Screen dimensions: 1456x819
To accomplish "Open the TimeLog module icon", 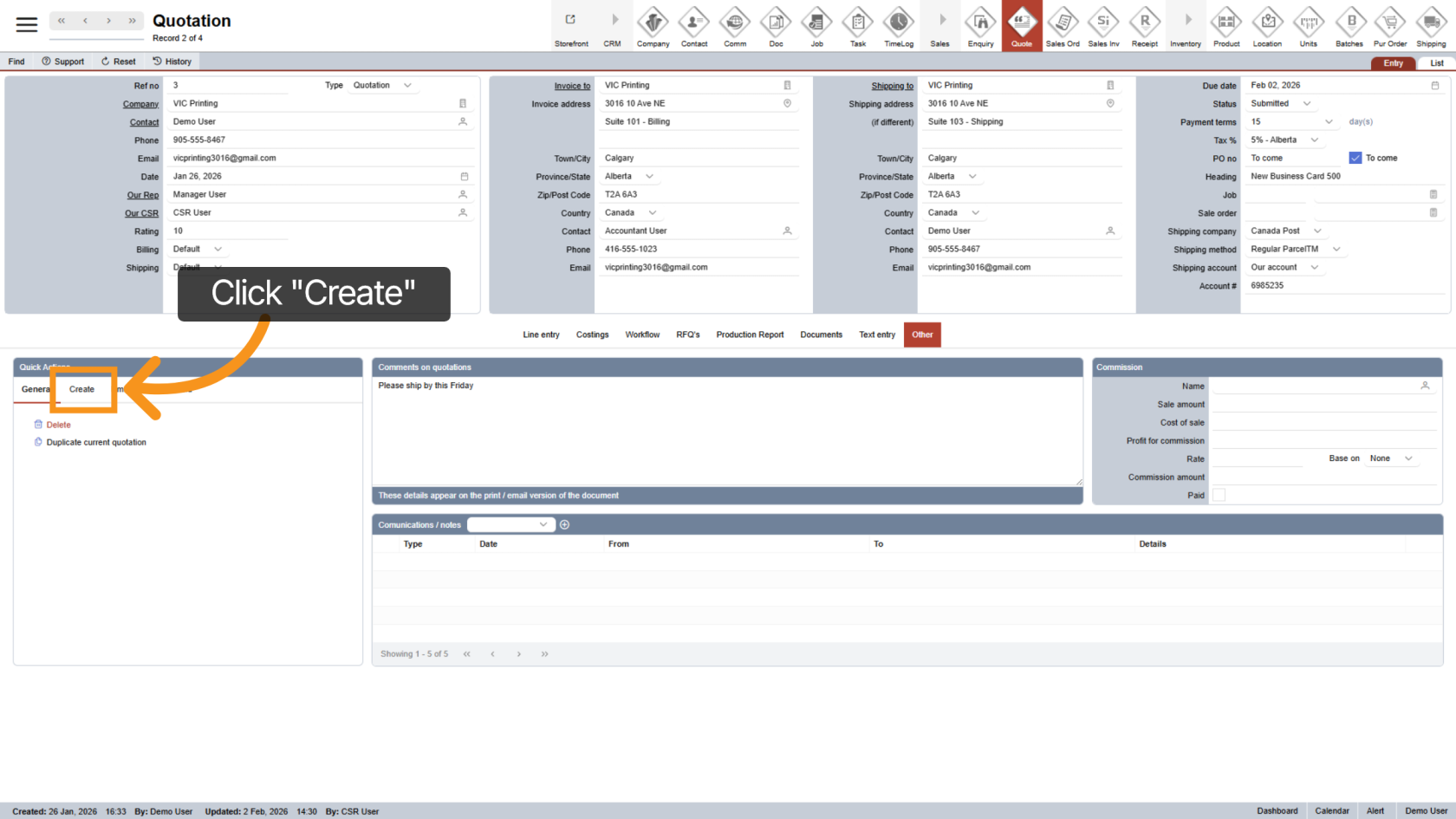I will [x=899, y=25].
